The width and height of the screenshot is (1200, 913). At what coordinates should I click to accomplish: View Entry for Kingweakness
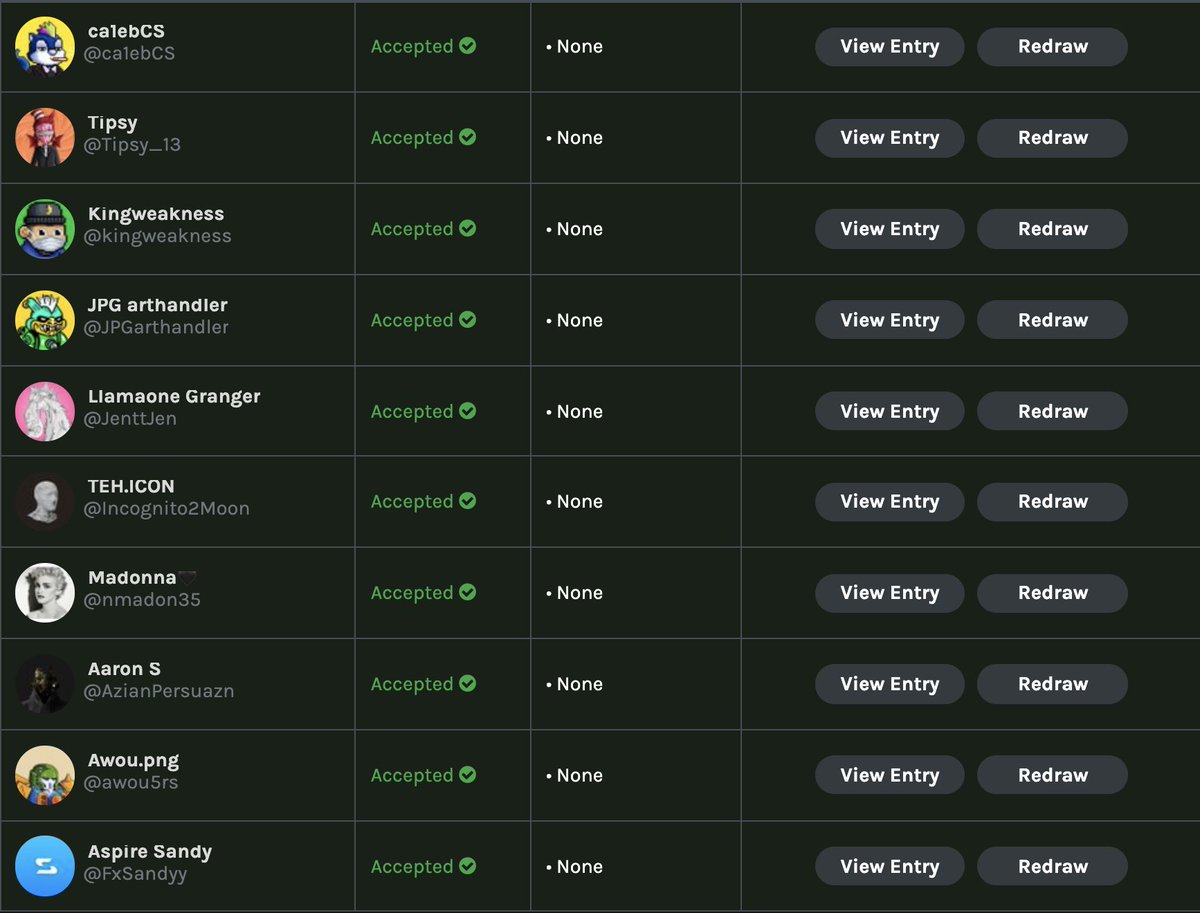click(x=890, y=228)
